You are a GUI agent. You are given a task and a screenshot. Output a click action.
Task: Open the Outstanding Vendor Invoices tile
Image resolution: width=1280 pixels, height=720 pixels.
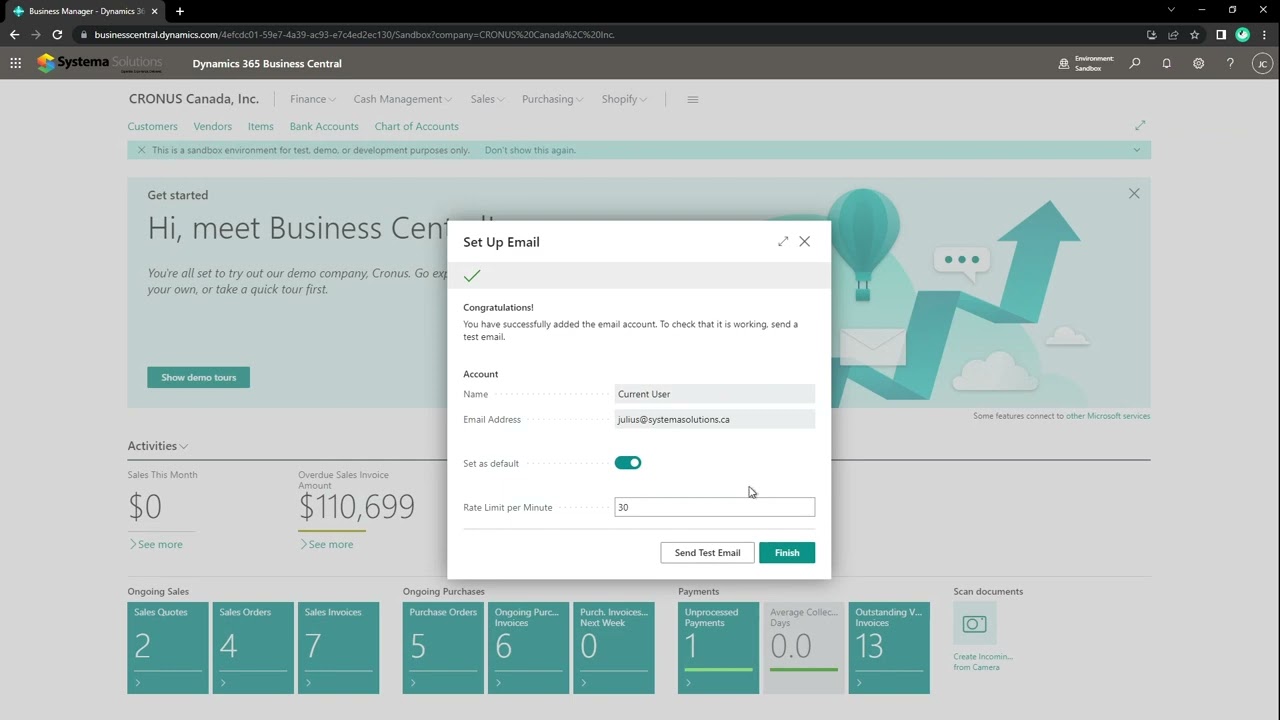889,648
